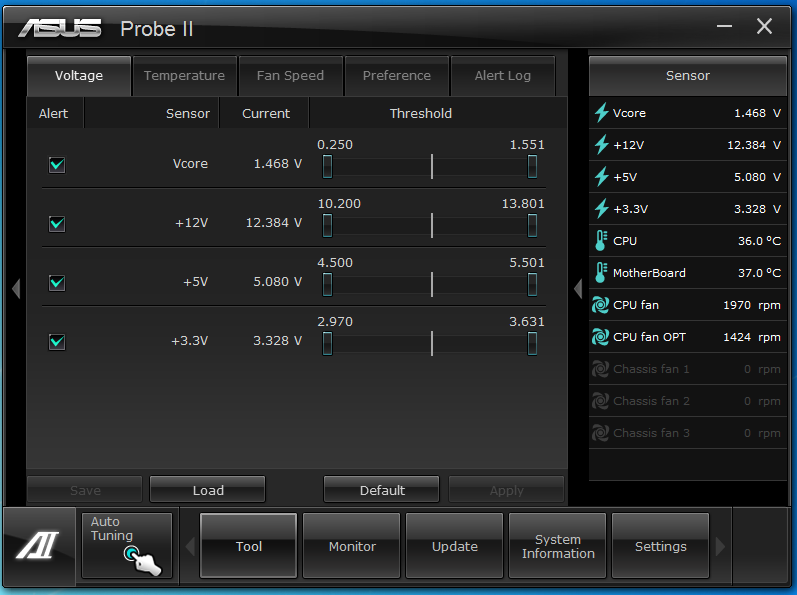View the Alert Log tab
797x595 pixels.
[503, 76]
